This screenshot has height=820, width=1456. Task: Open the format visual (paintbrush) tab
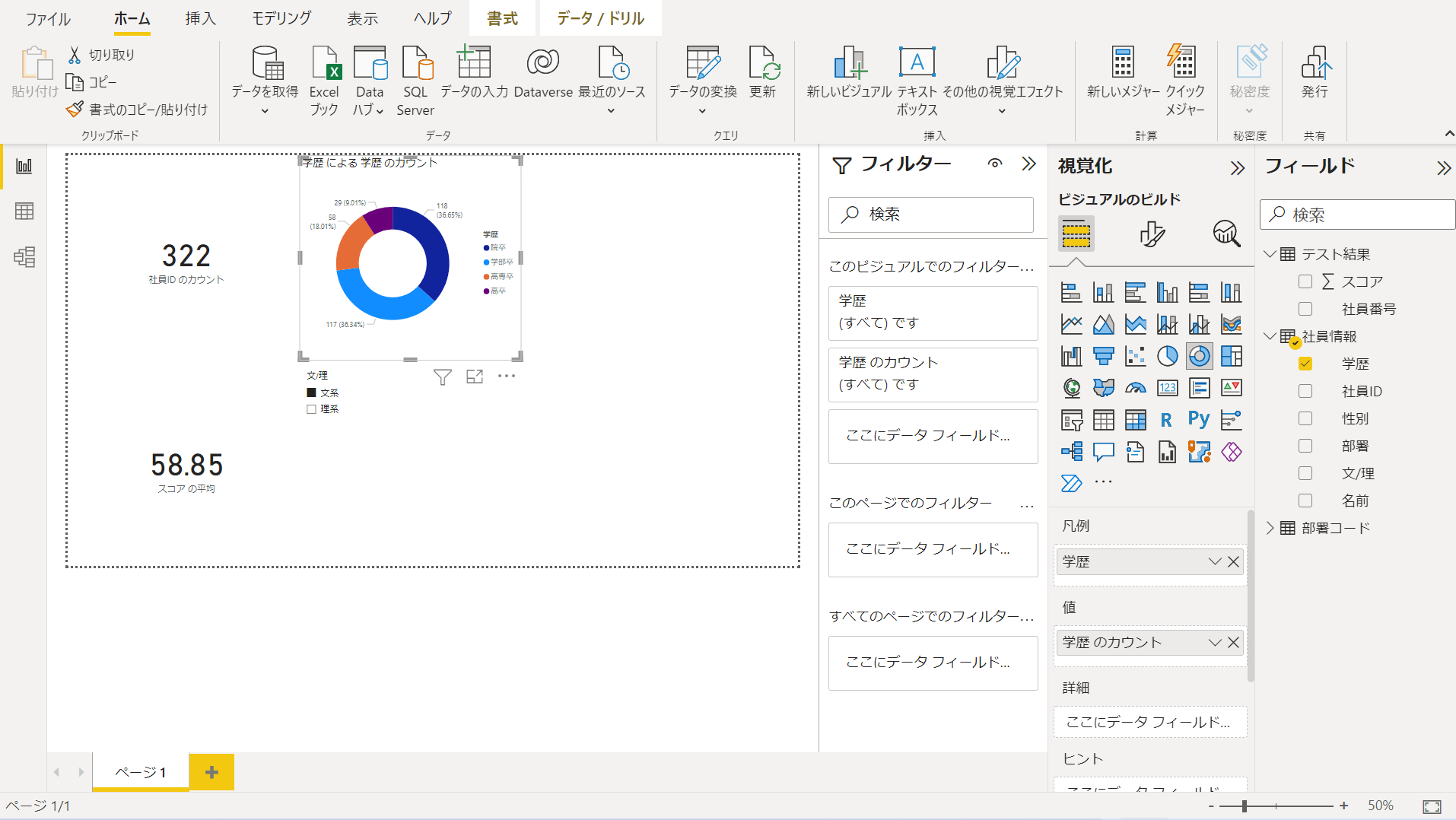click(1152, 234)
